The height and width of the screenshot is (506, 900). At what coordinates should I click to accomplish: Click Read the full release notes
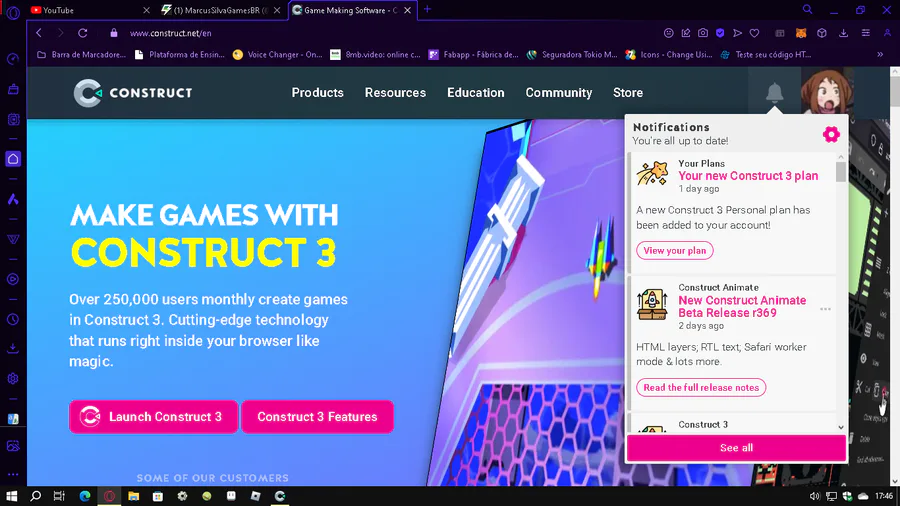click(x=701, y=387)
